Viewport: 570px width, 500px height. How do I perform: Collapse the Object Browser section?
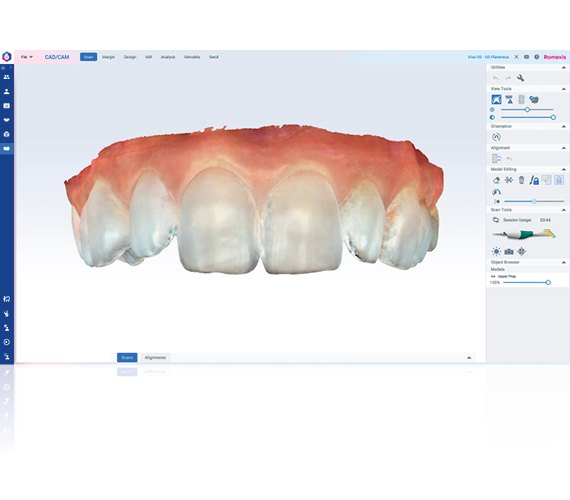(564, 262)
